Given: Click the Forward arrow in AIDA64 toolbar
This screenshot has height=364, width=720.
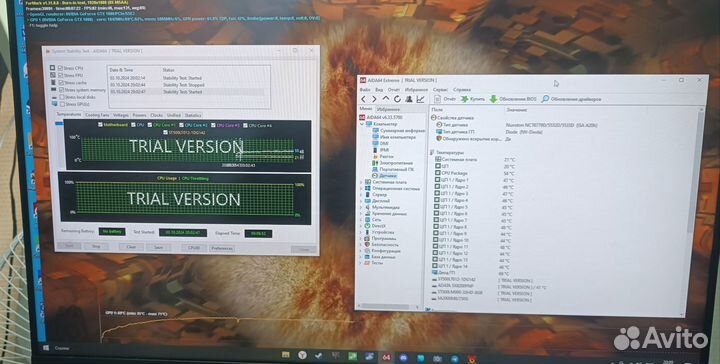Looking at the screenshot, I should coord(374,99).
